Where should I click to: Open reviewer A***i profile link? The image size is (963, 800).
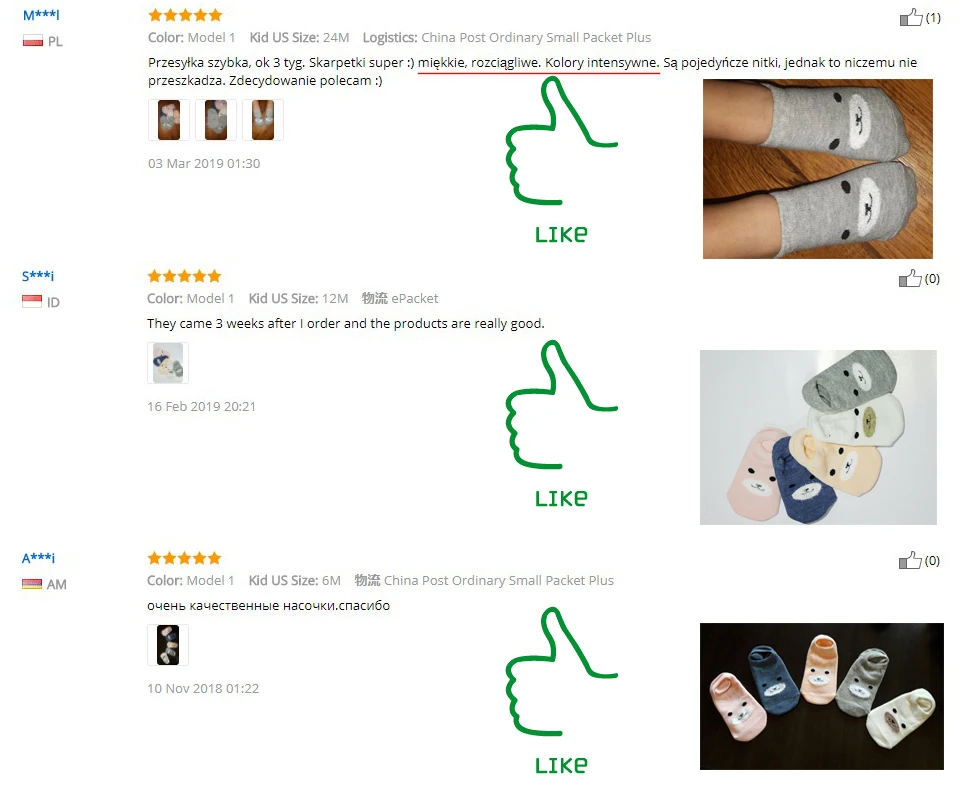point(38,558)
